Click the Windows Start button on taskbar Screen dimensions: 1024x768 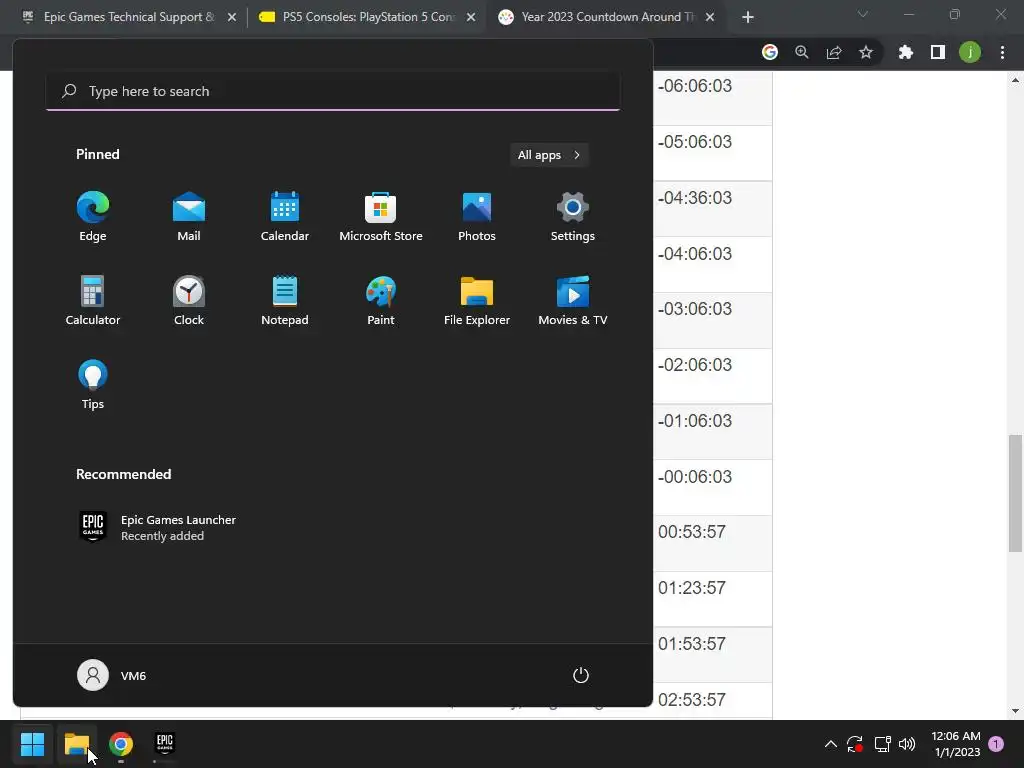point(32,744)
